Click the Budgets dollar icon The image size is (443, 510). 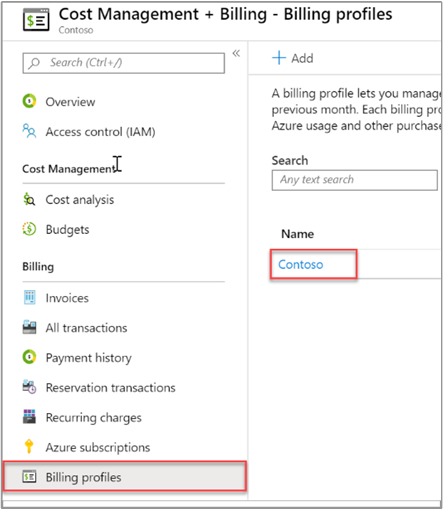[x=29, y=229]
